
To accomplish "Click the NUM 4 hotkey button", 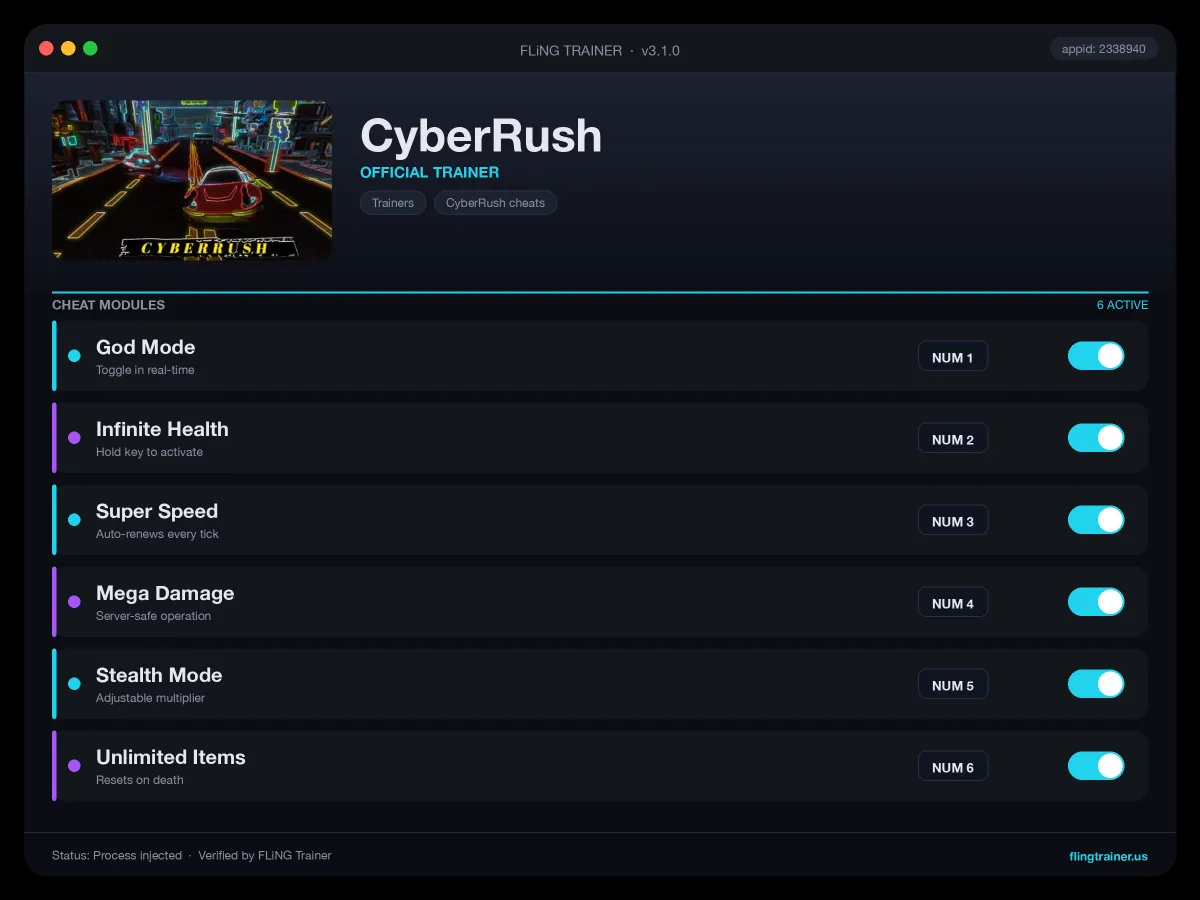I will click(953, 603).
